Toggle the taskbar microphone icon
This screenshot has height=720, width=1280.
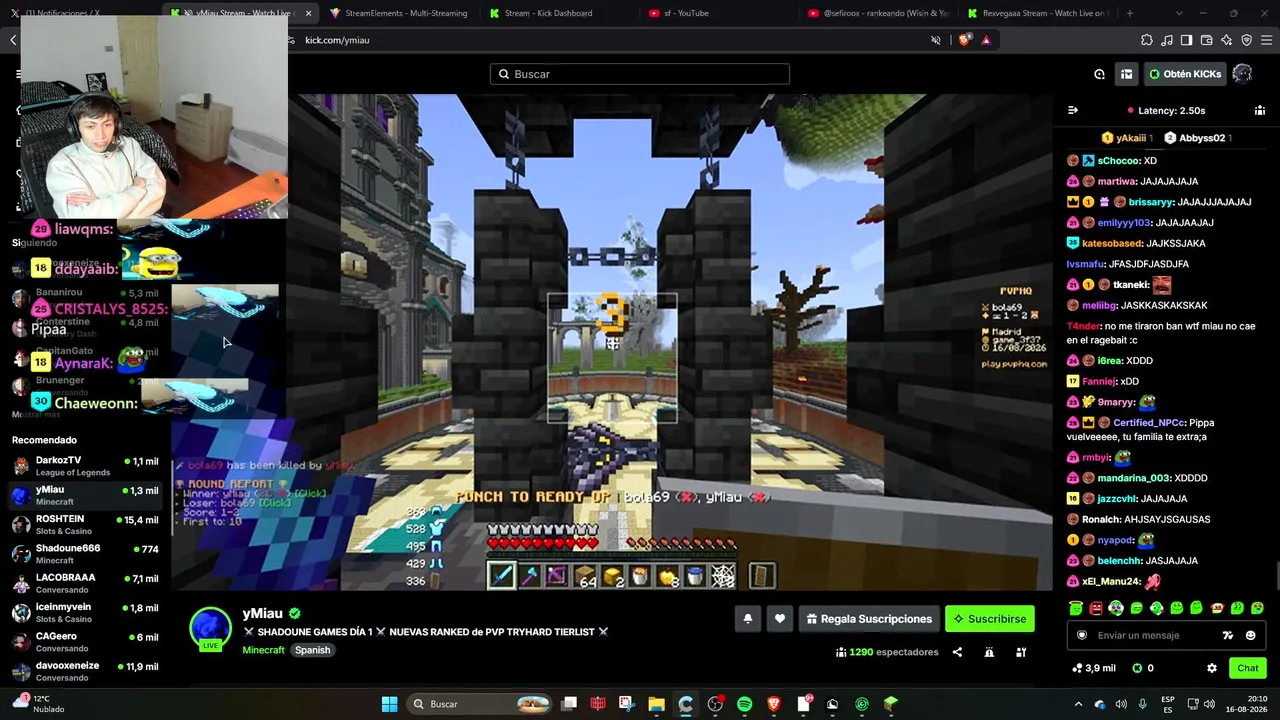(x=1142, y=704)
